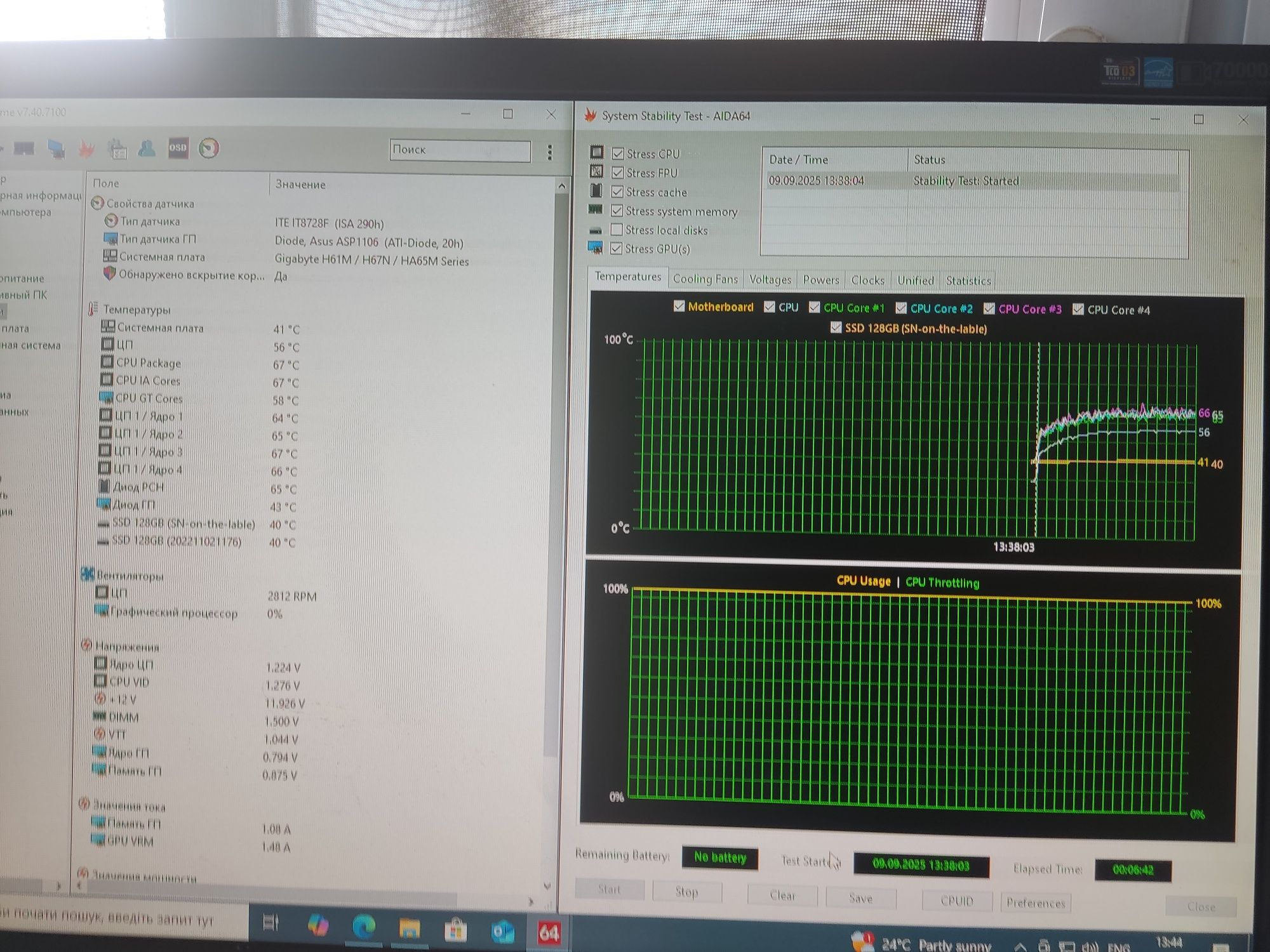Uncheck Motherboard in the temperature graph legend
Screen dimensions: 1270x952
(x=679, y=306)
